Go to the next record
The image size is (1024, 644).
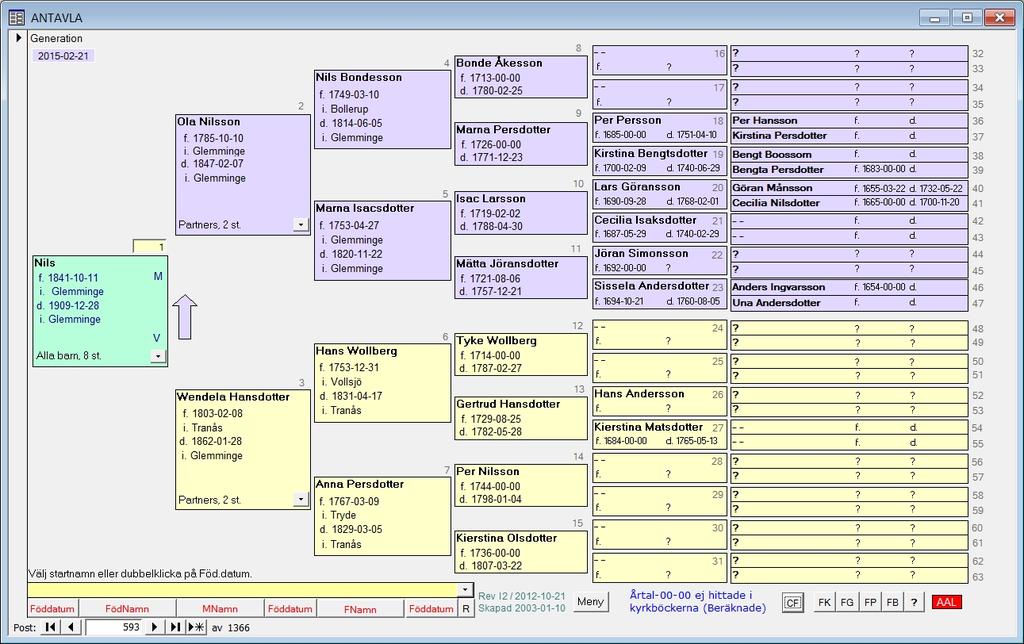point(154,627)
